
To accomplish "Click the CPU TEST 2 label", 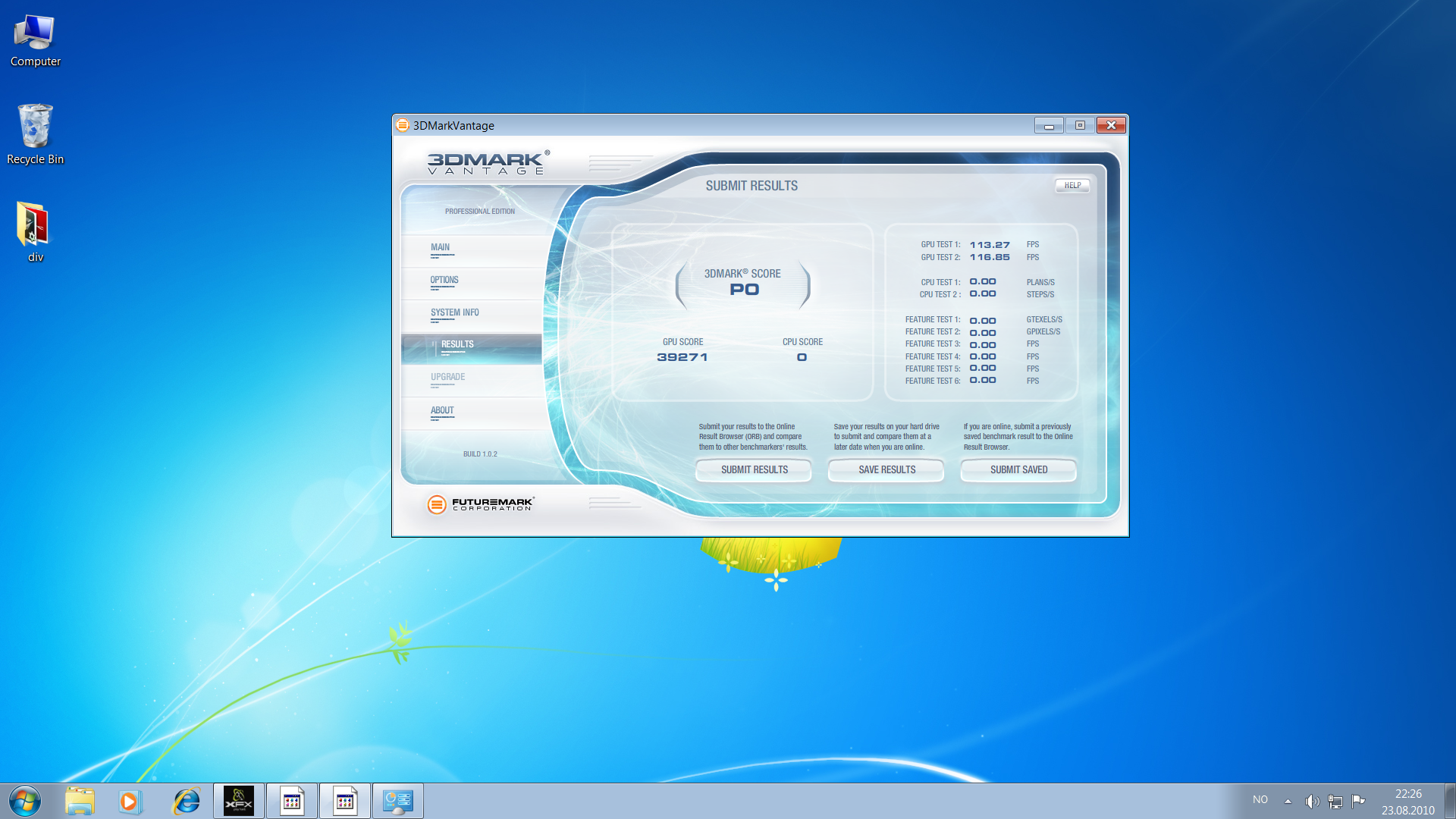I will coord(940,294).
